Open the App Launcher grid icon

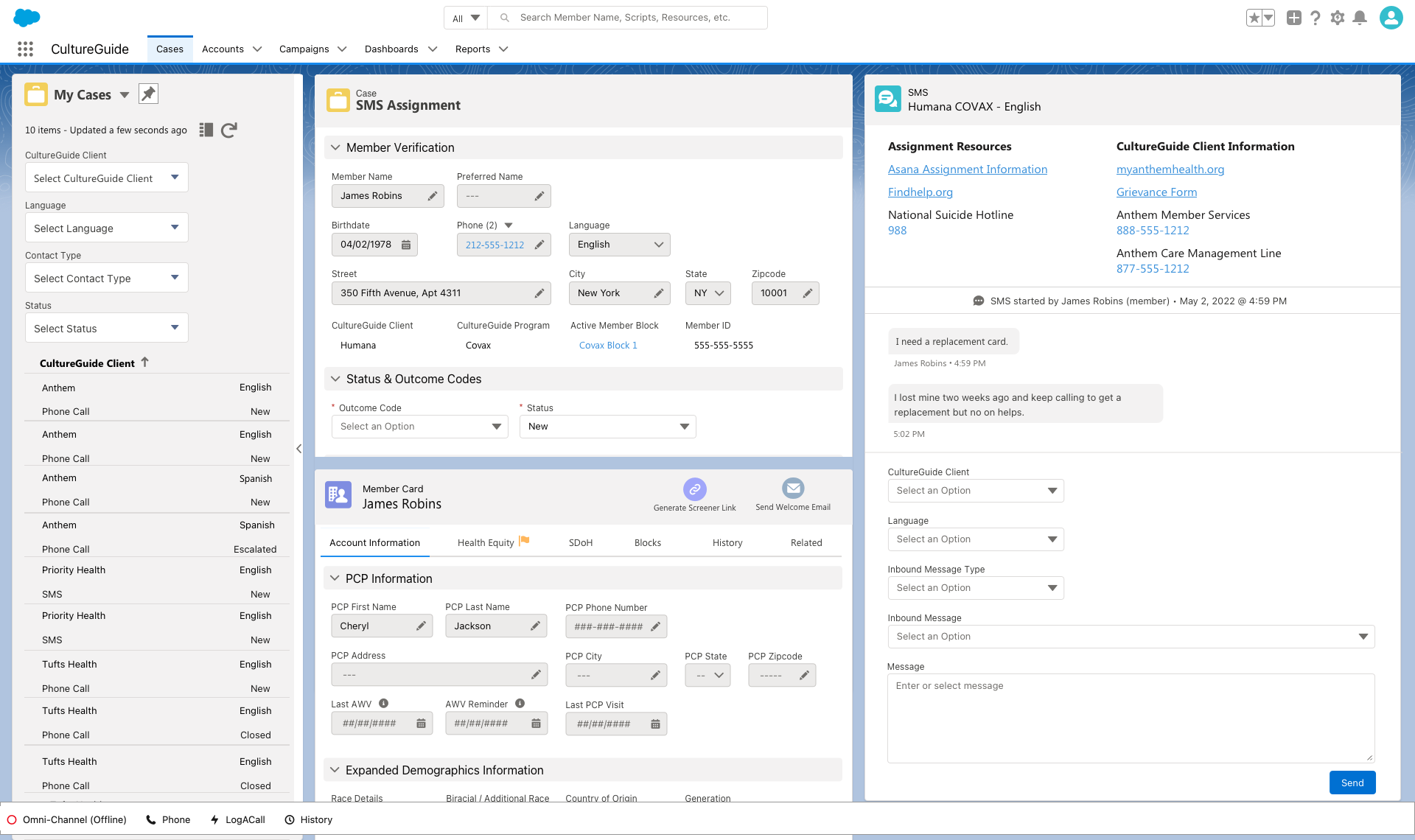[x=25, y=49]
